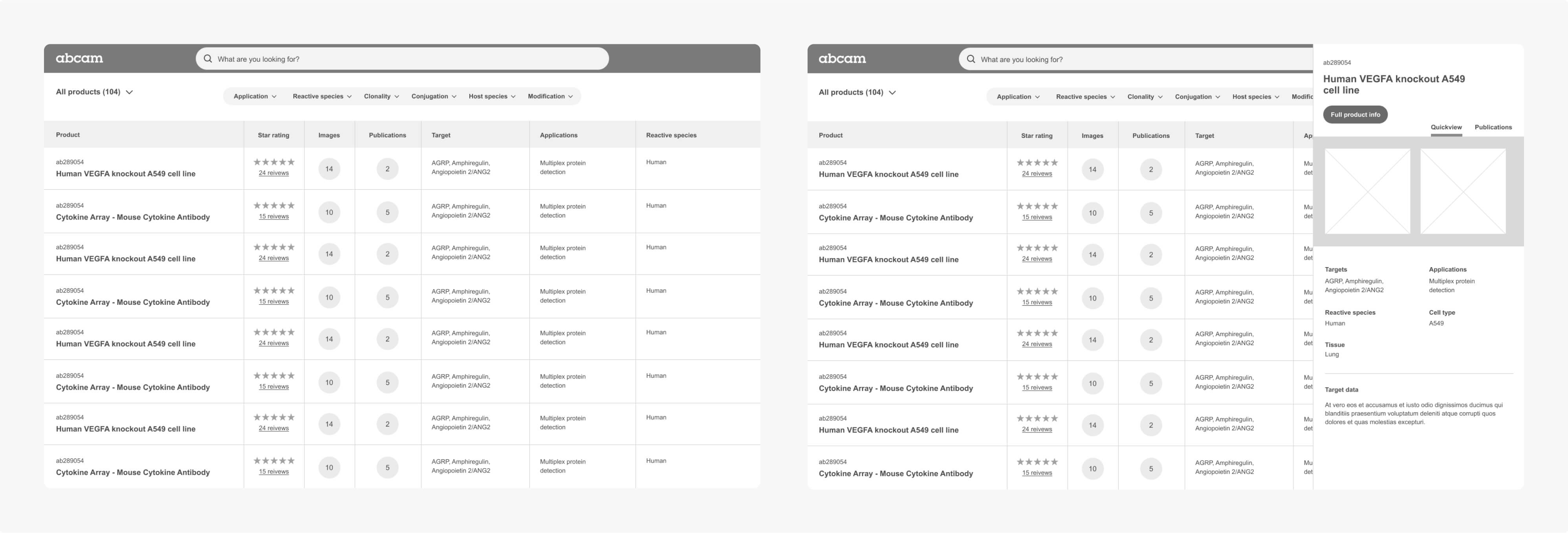Click publications count badge 2 in first left row
The height and width of the screenshot is (533, 1568).
(x=387, y=169)
